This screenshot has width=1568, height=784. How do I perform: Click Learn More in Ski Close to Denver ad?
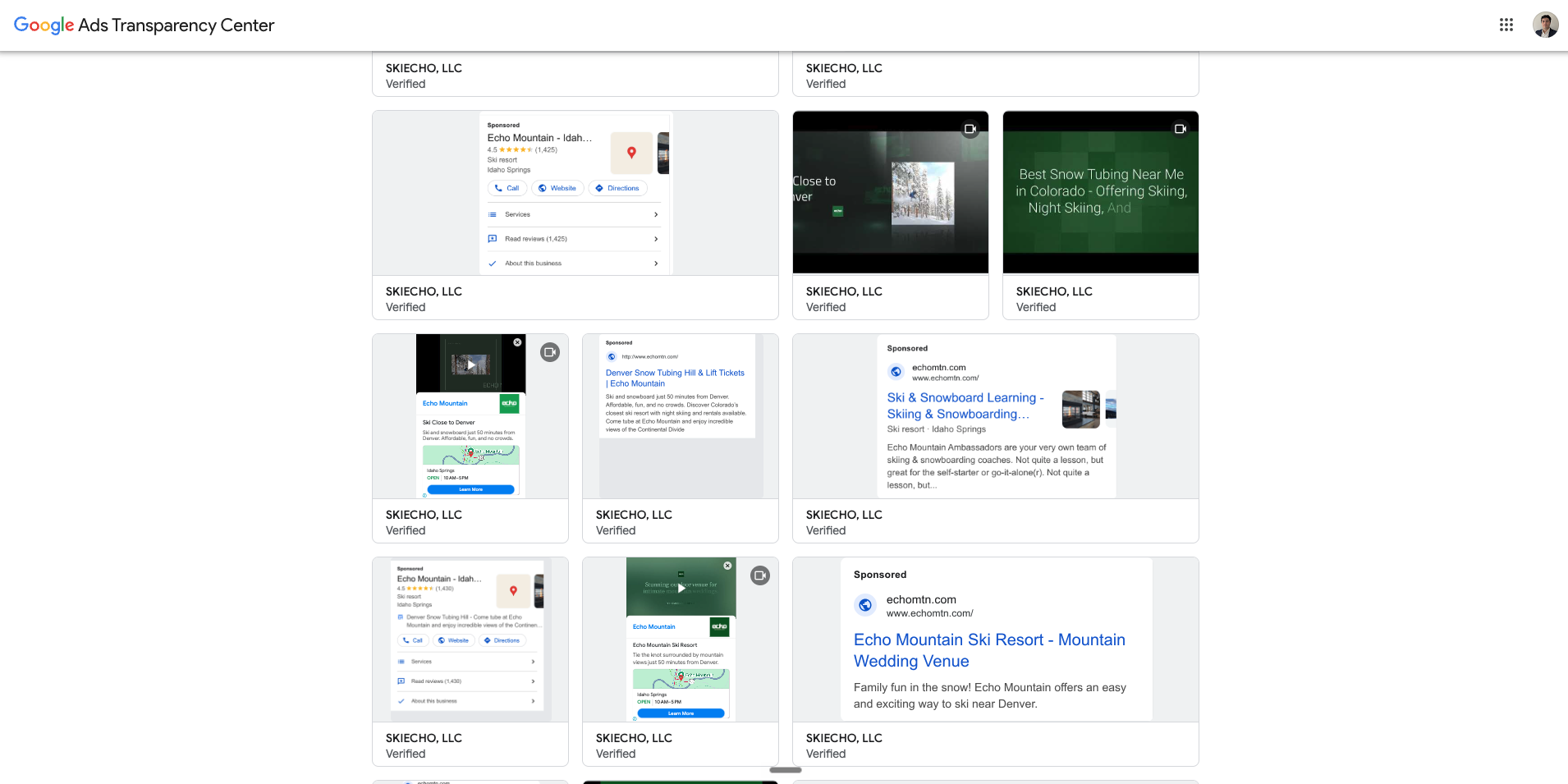pyautogui.click(x=471, y=489)
